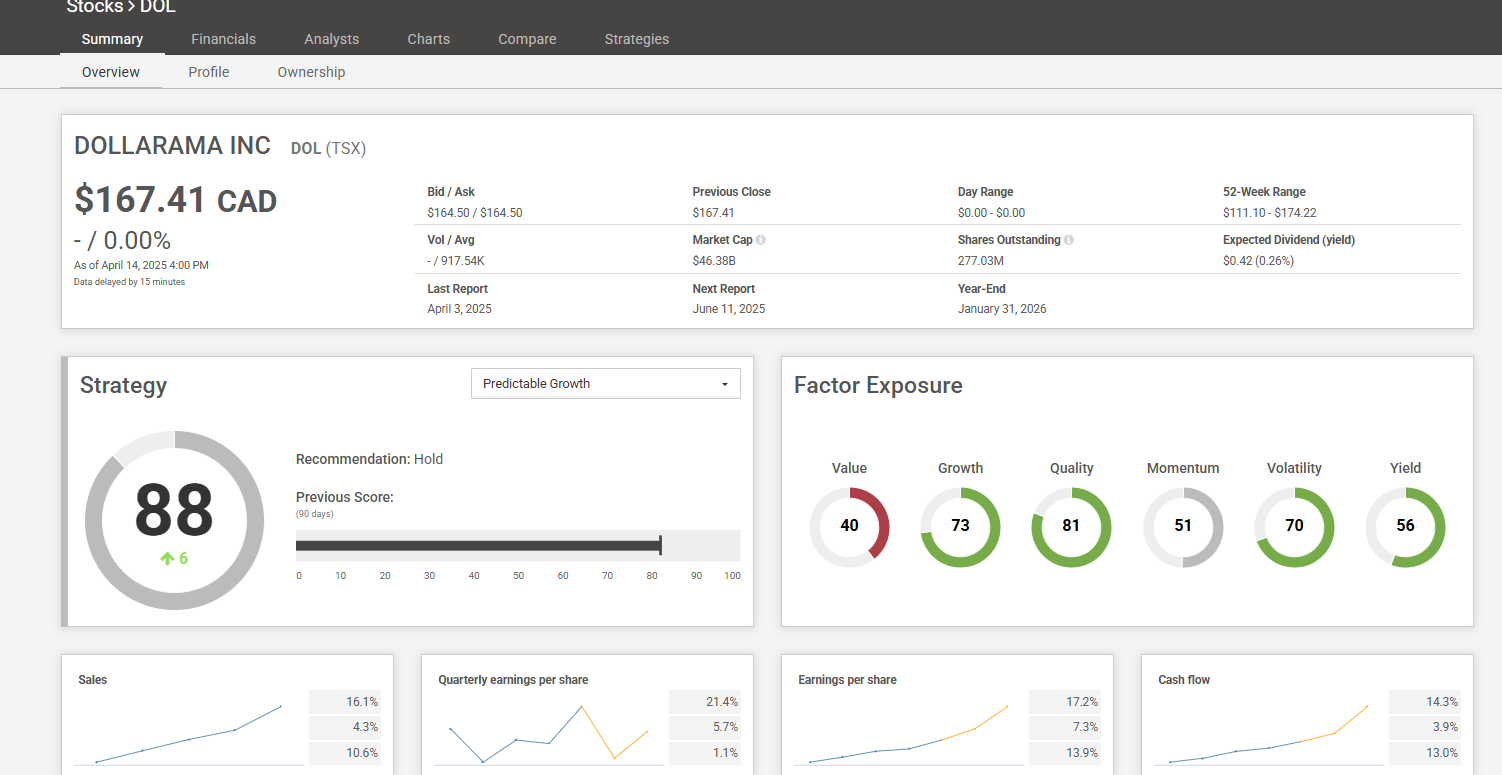Click the green up-arrow score change indicator
Image resolution: width=1502 pixels, height=775 pixels.
point(174,558)
